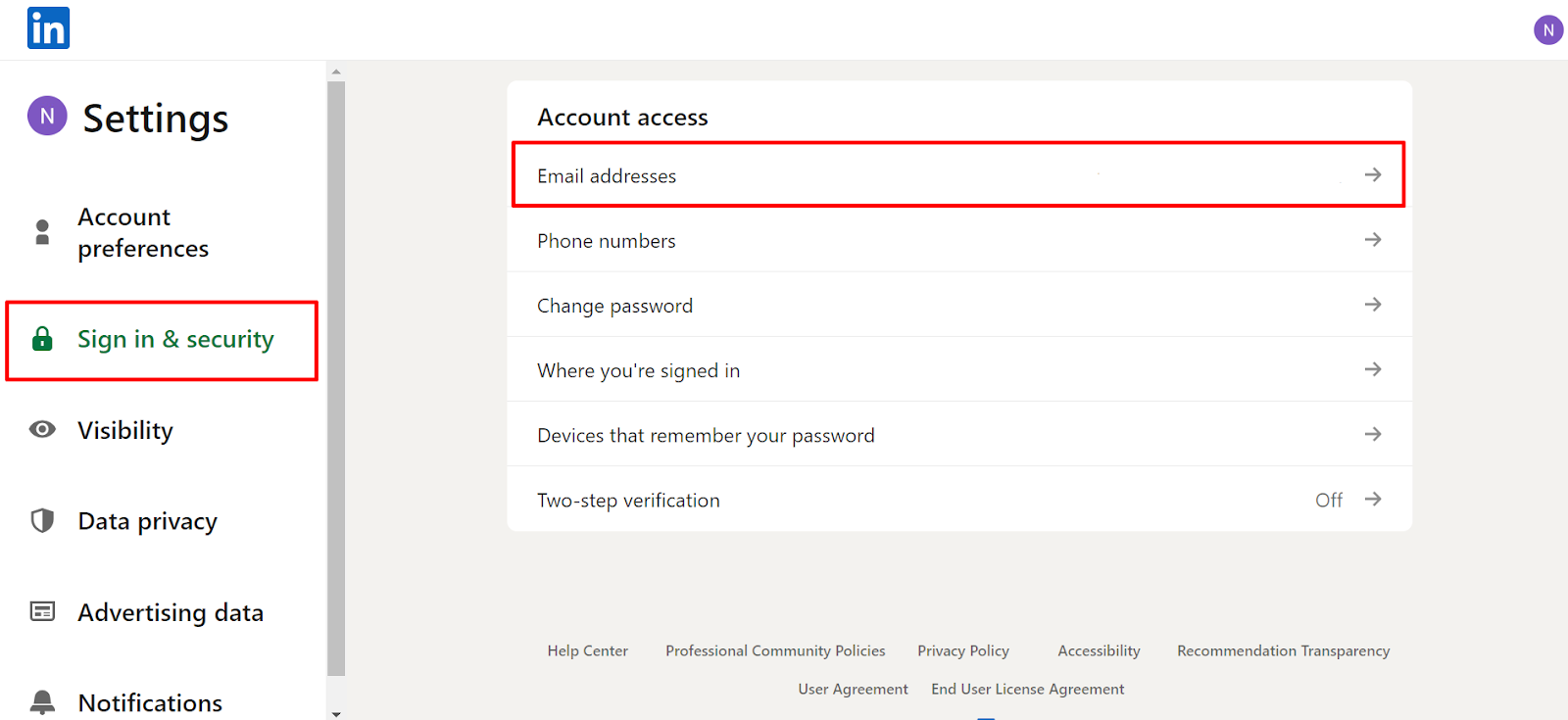
Task: Click the sidebar scrollbar down arrow
Action: pos(336,714)
